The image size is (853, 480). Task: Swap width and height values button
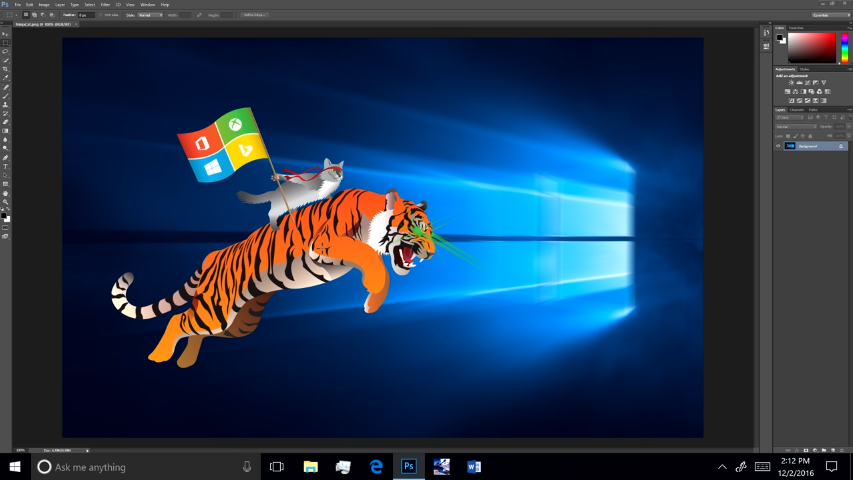tap(199, 15)
